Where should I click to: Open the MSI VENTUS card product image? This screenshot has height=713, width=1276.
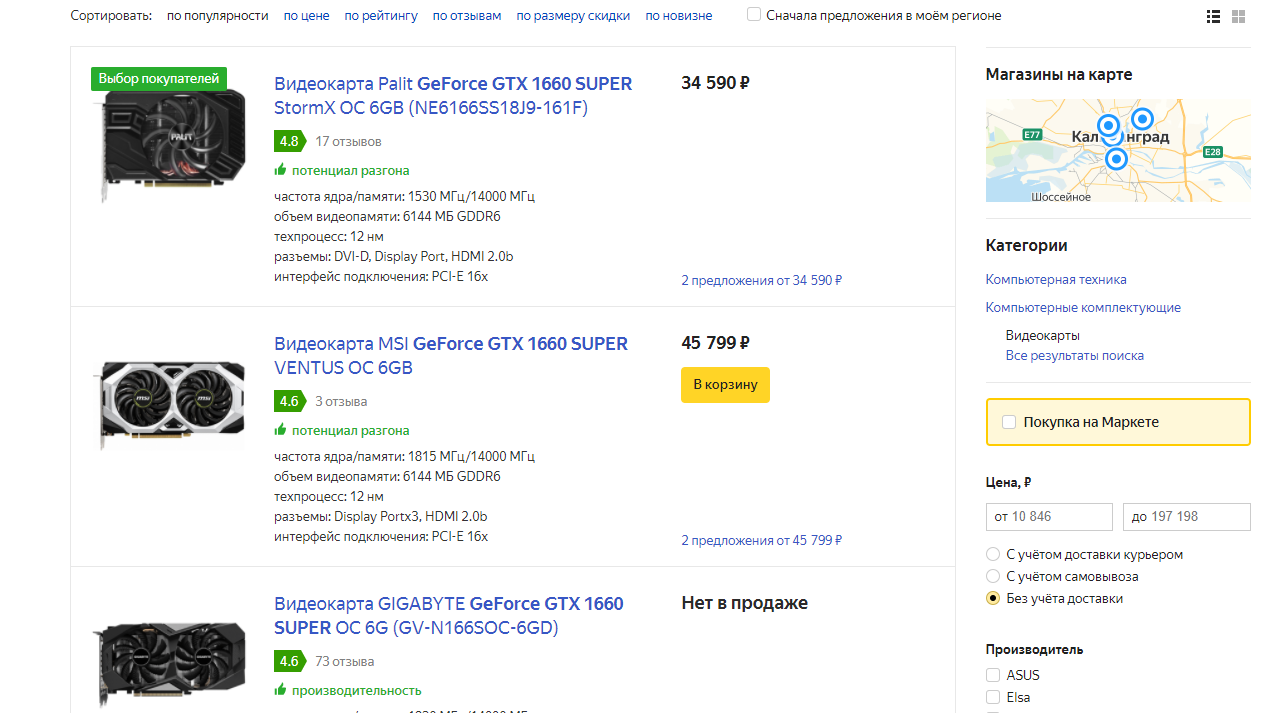172,404
